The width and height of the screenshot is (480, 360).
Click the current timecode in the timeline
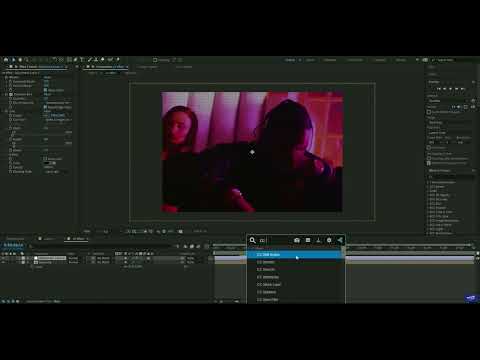[13, 245]
